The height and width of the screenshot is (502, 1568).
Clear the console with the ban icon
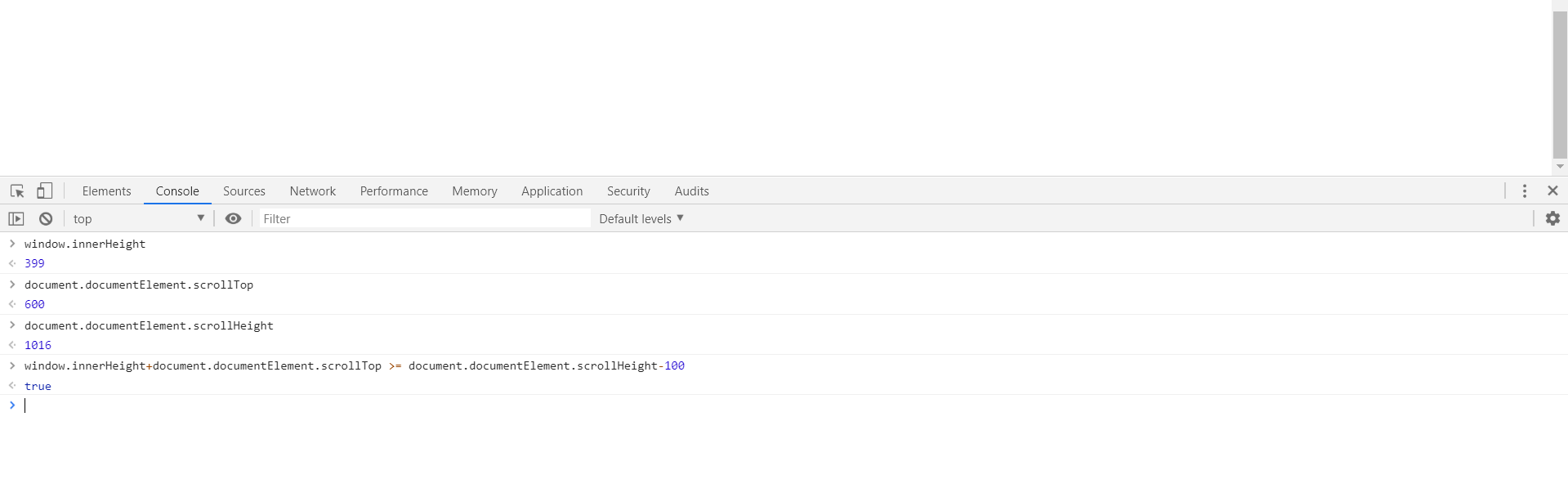click(47, 219)
